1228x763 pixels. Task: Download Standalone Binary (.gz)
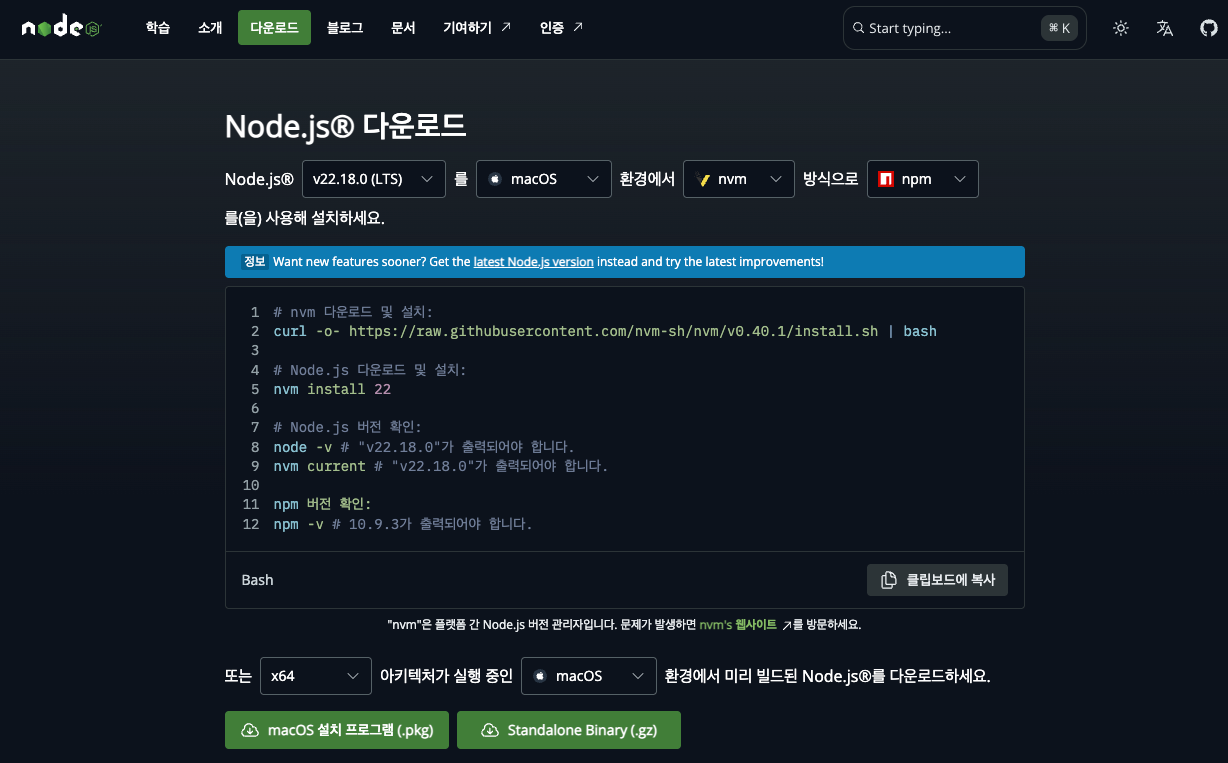(x=569, y=730)
